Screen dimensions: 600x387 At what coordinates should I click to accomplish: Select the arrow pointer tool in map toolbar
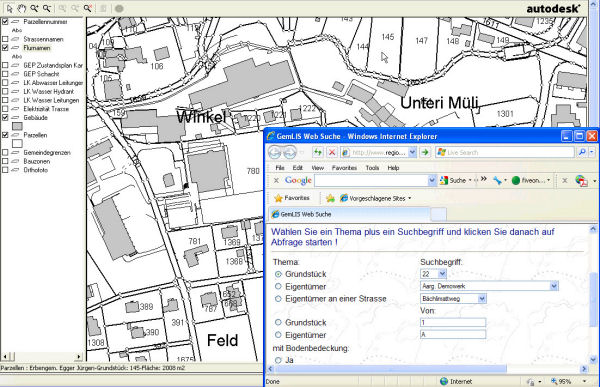[10, 8]
